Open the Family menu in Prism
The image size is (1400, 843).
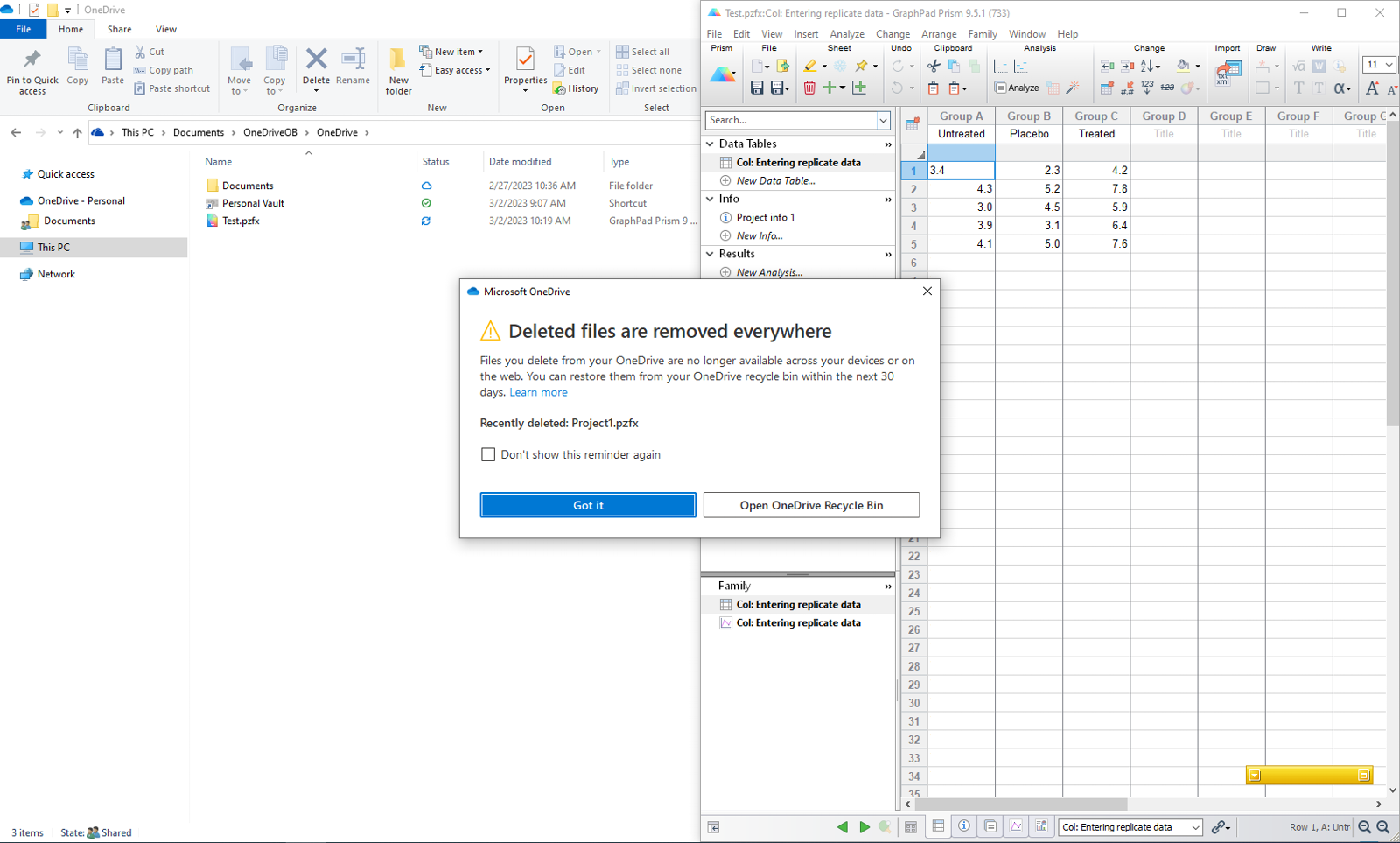pyautogui.click(x=983, y=34)
